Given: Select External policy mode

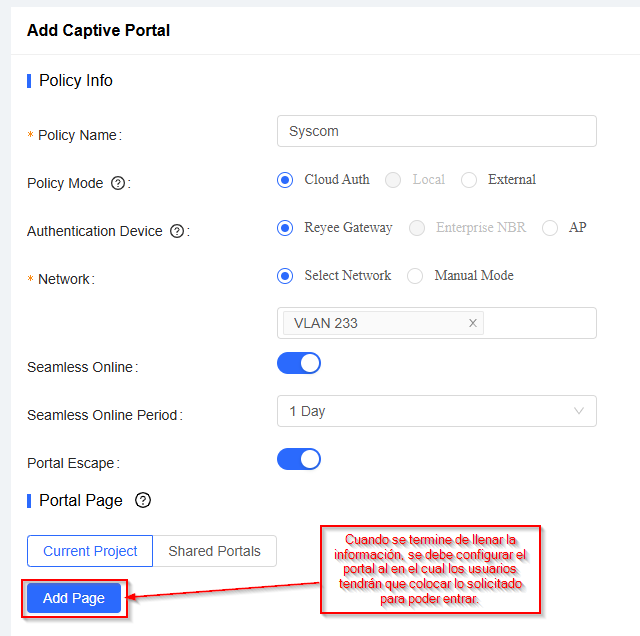Looking at the screenshot, I should point(469,180).
